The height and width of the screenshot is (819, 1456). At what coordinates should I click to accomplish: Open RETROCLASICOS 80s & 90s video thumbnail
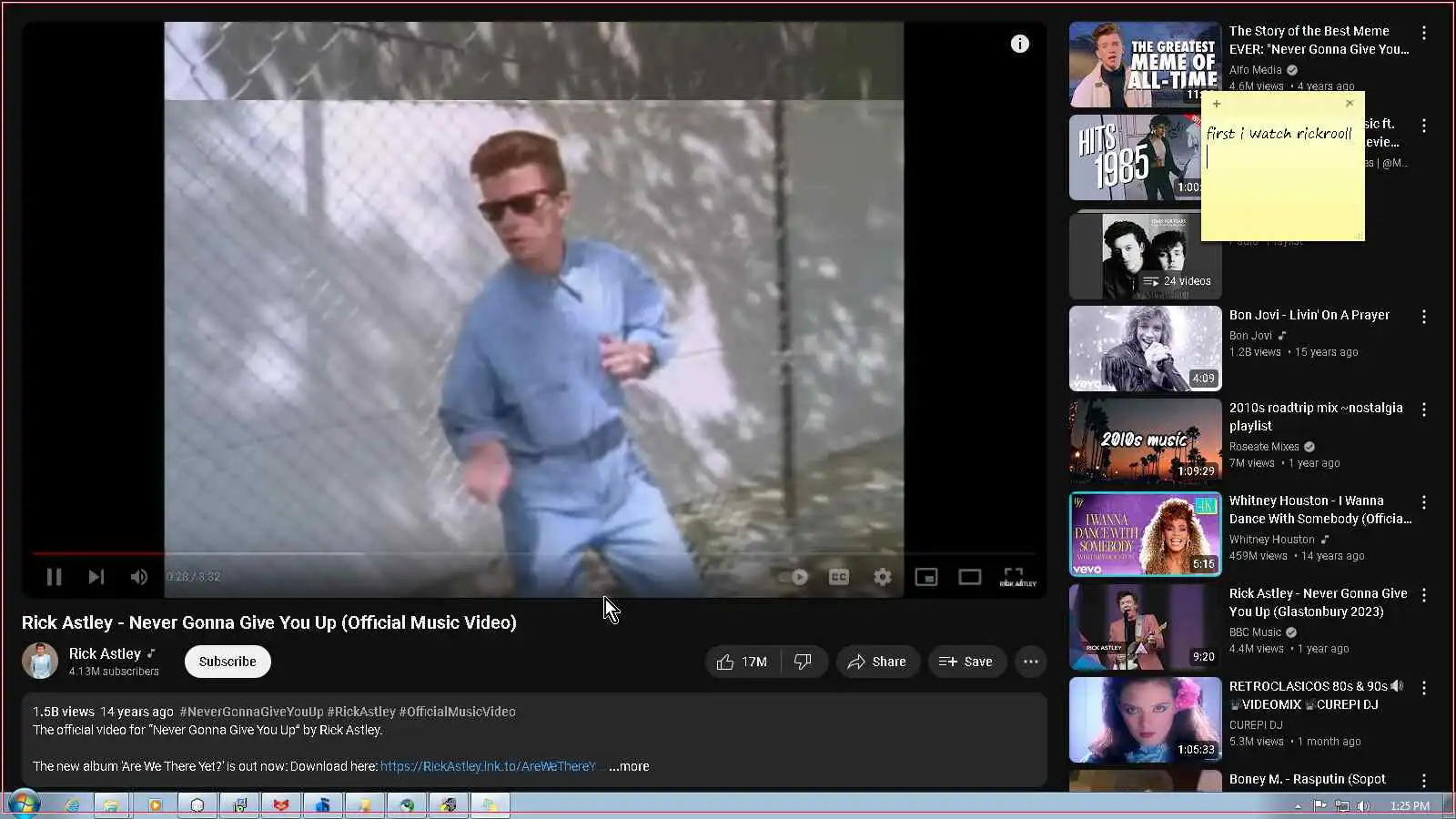pyautogui.click(x=1145, y=720)
